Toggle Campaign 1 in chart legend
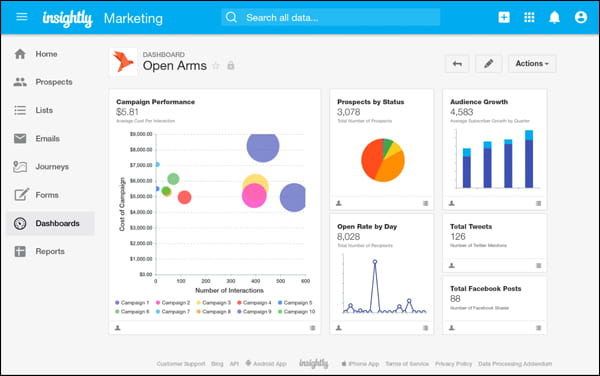Viewport: 600px width, 376px height. click(132, 303)
